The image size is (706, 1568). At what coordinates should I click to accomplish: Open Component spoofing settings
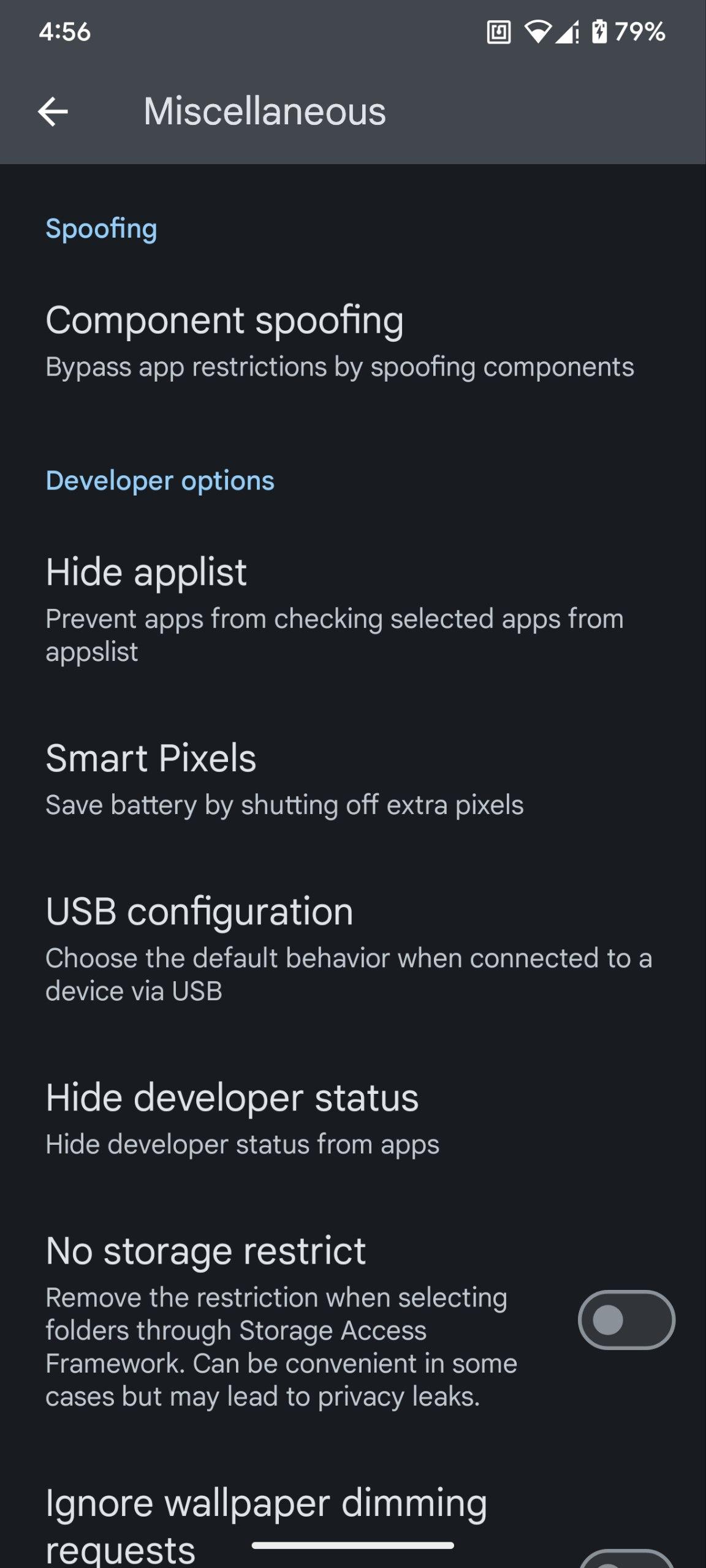click(x=340, y=341)
